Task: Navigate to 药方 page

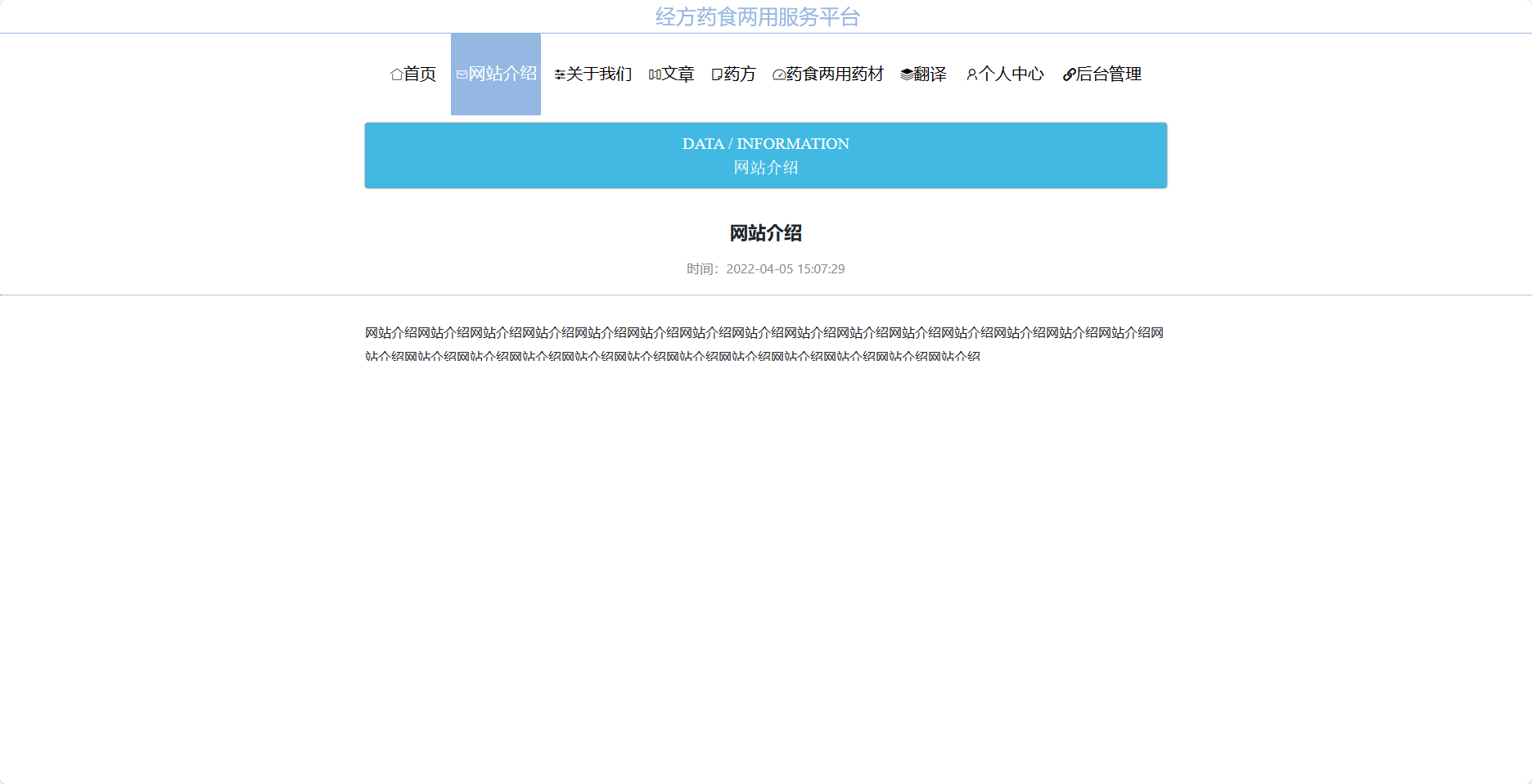Action: 734,74
